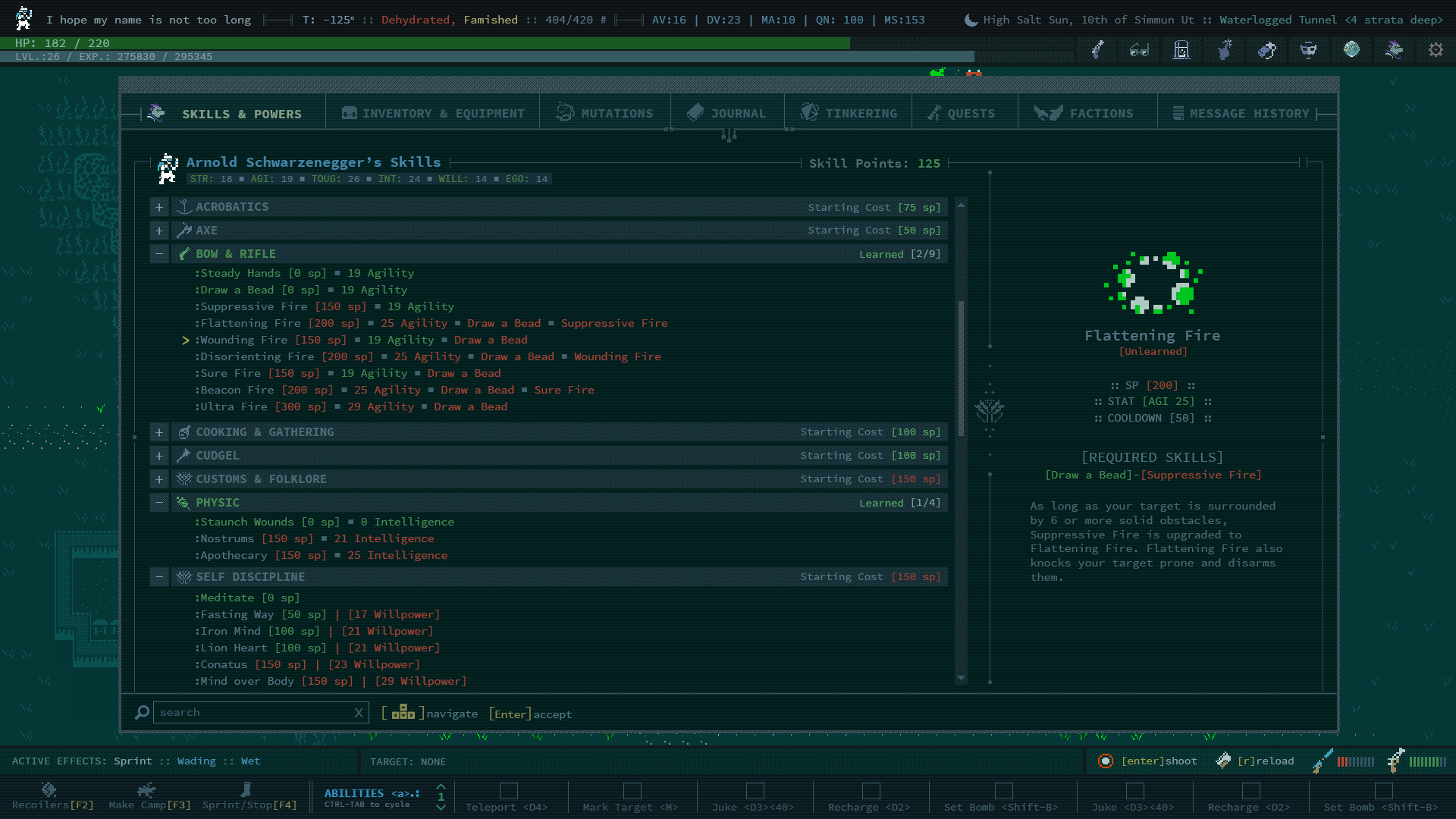Click the magnifier search icon
Screen dimensions: 1456x819
point(142,713)
